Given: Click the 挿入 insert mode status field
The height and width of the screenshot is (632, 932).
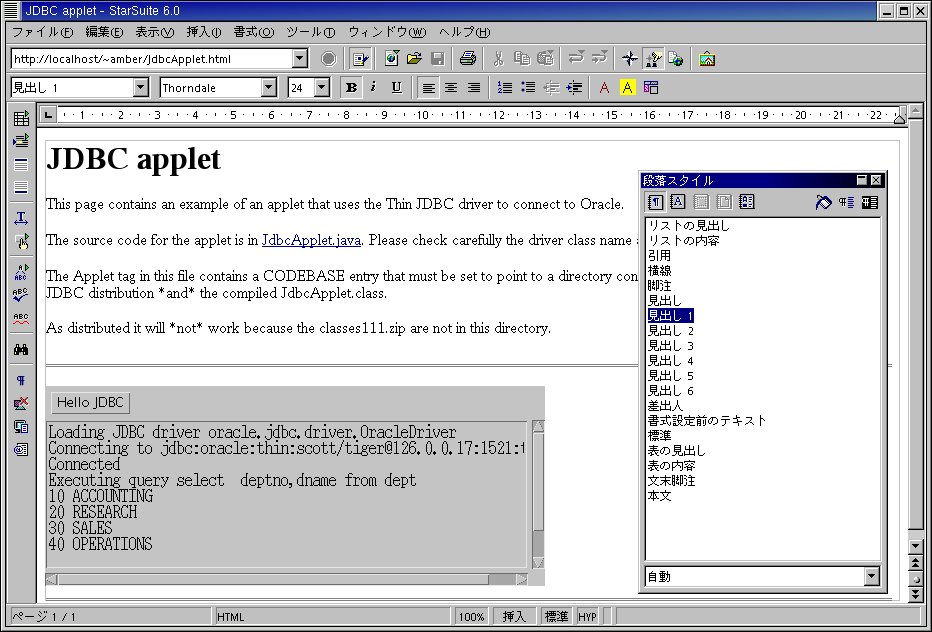Looking at the screenshot, I should click(x=514, y=617).
